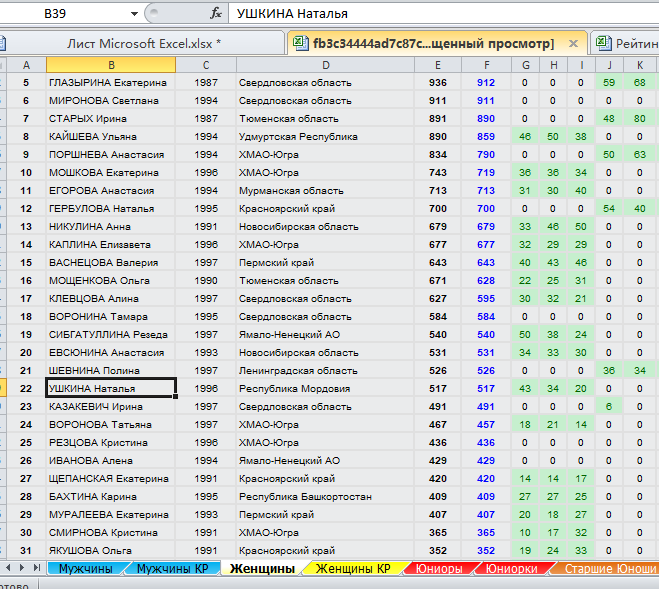Open the Мужчины sheet tab
Screen dimensions: 659x589
86,568
